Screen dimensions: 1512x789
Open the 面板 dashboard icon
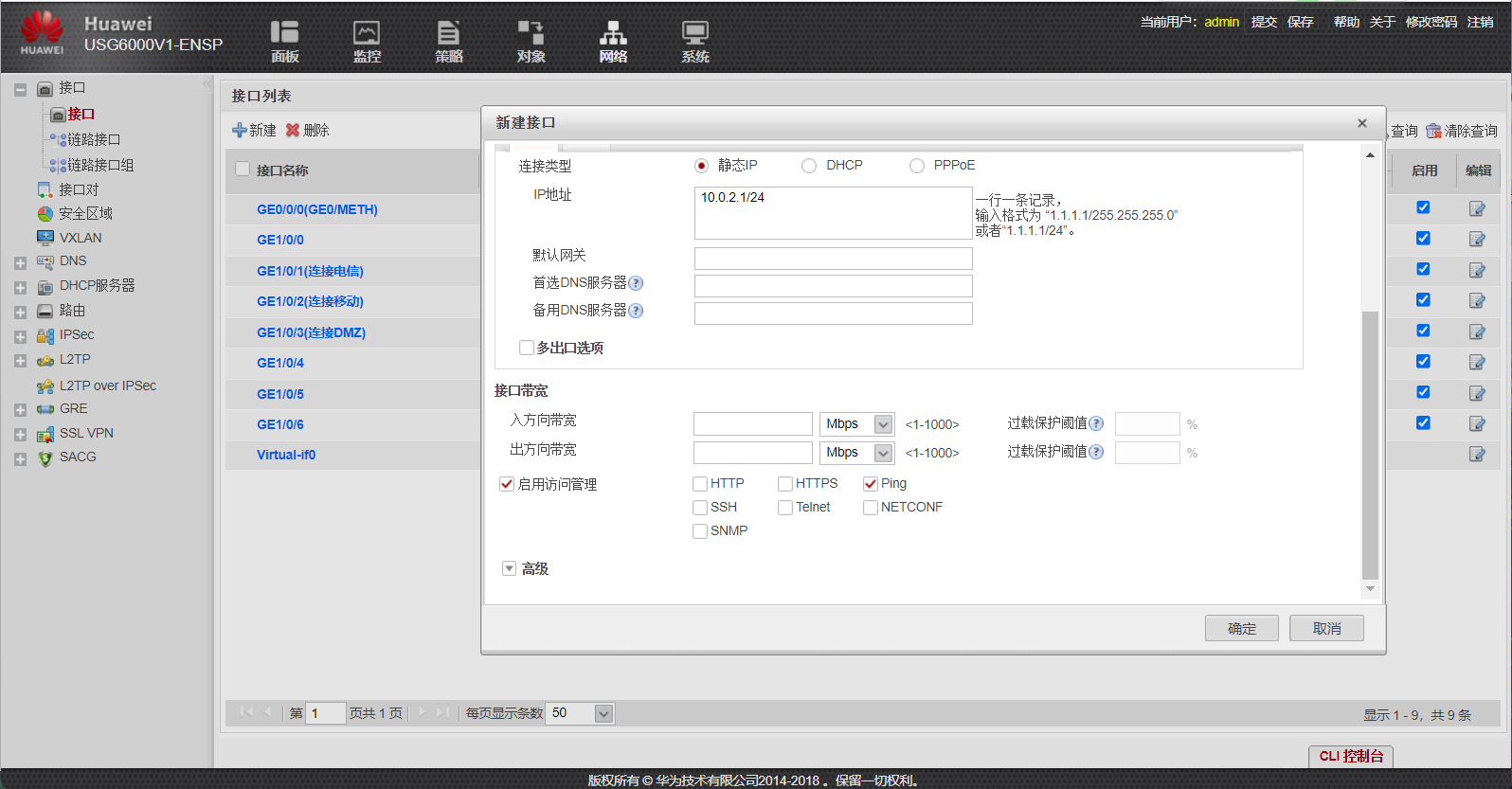coord(284,32)
